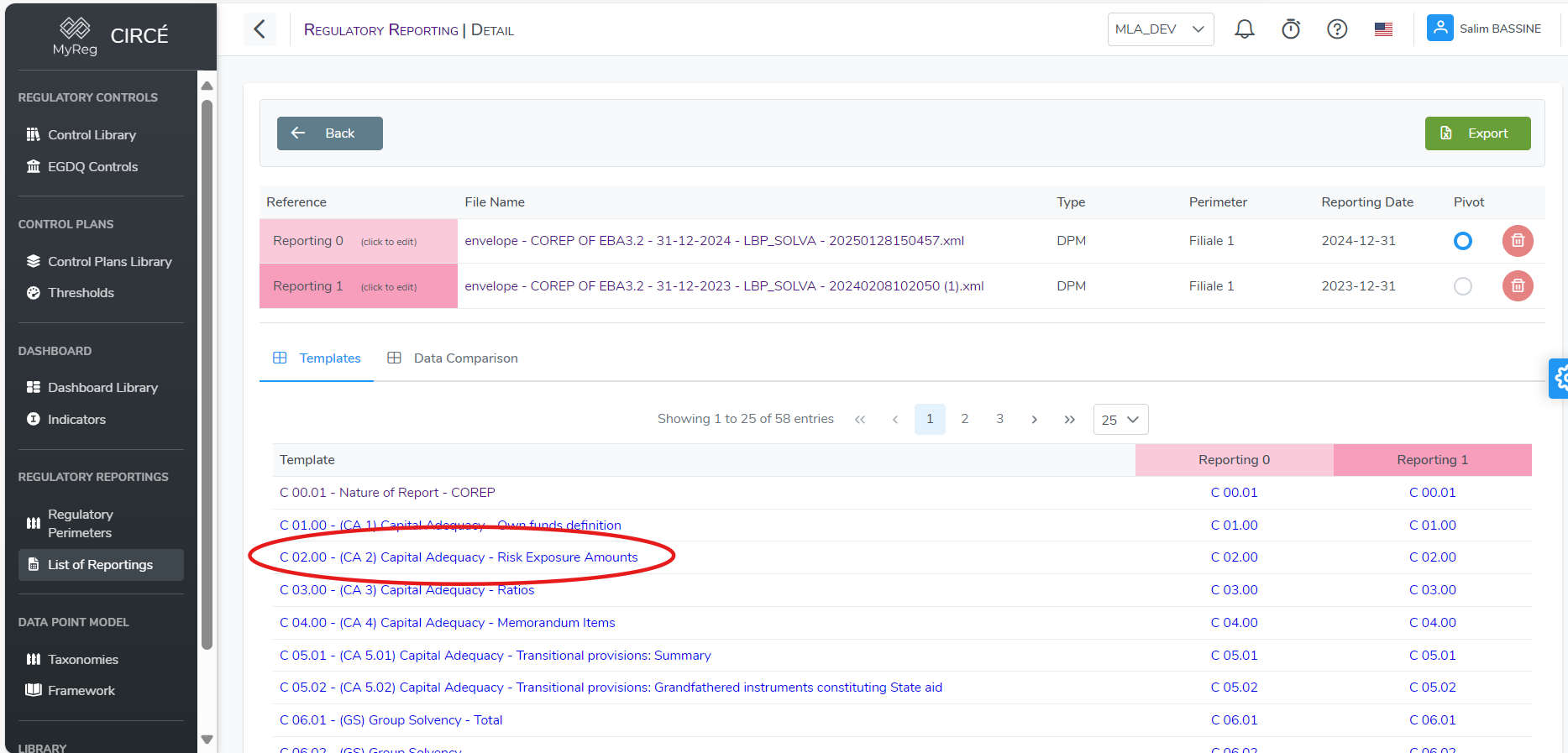
Task: Click the 2024 envelope COREP file name
Action: click(714, 241)
